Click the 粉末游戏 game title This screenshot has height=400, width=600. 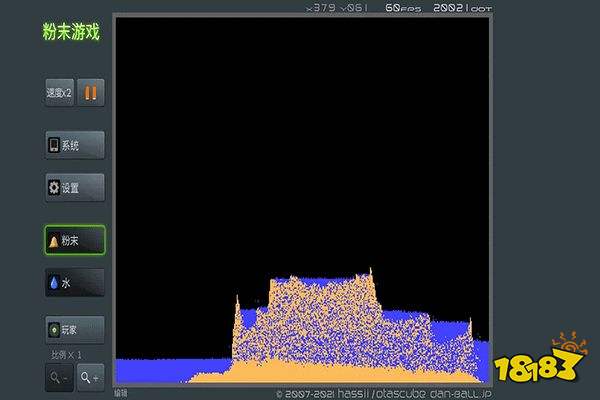(70, 32)
